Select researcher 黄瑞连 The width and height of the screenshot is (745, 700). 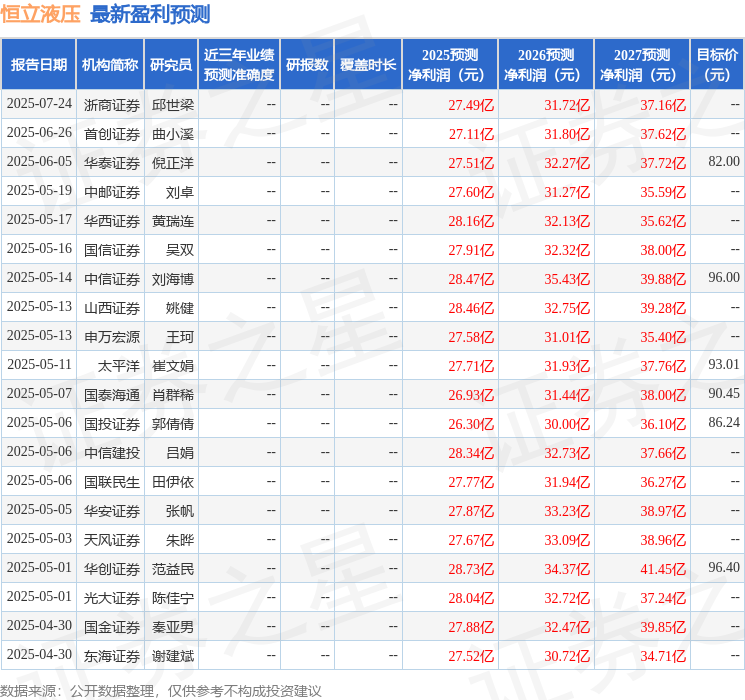(x=173, y=221)
